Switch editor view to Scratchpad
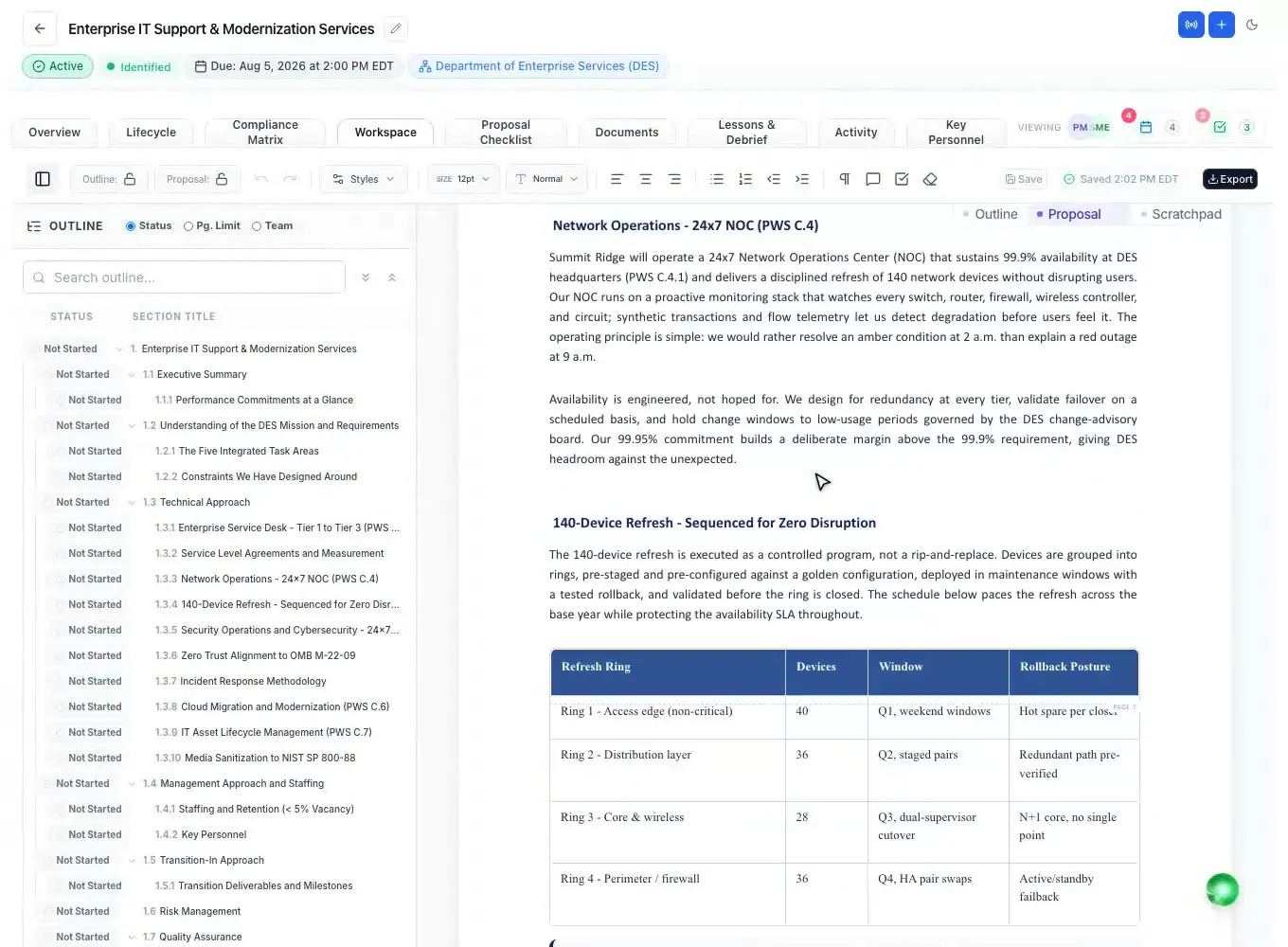The width and height of the screenshot is (1288, 947). coord(1181,214)
